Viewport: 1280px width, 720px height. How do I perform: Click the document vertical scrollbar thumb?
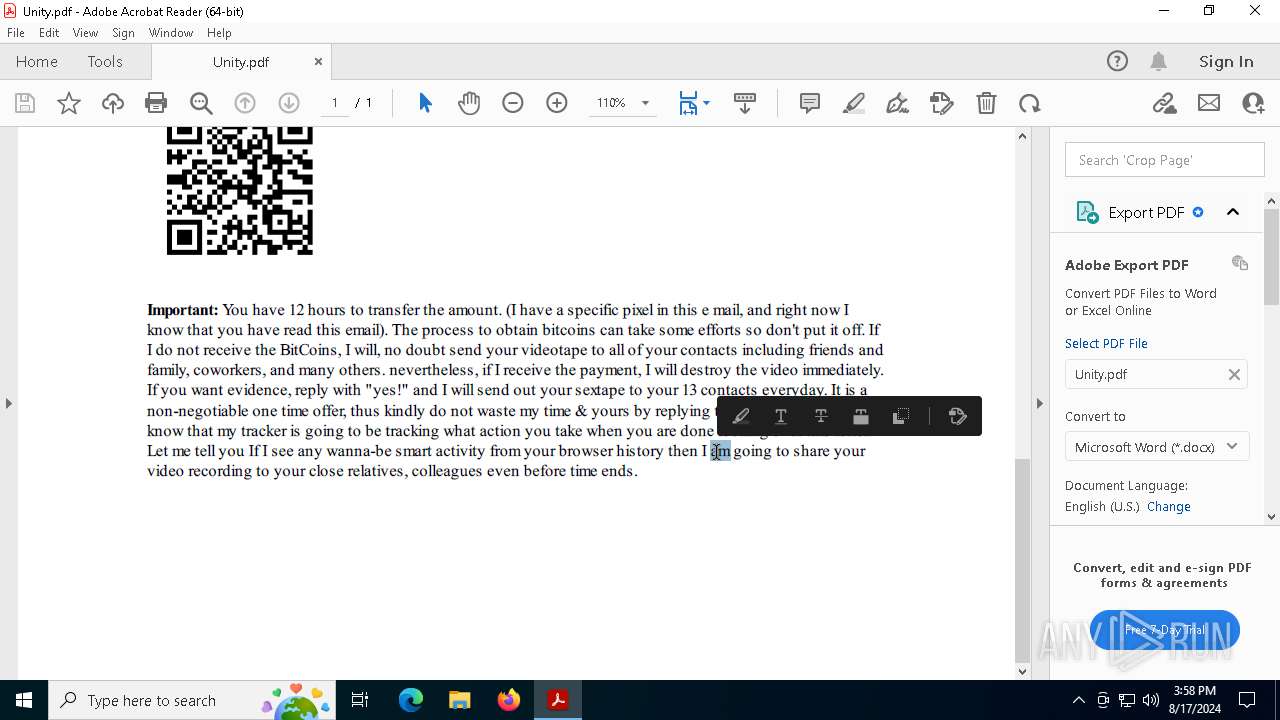click(x=1022, y=560)
